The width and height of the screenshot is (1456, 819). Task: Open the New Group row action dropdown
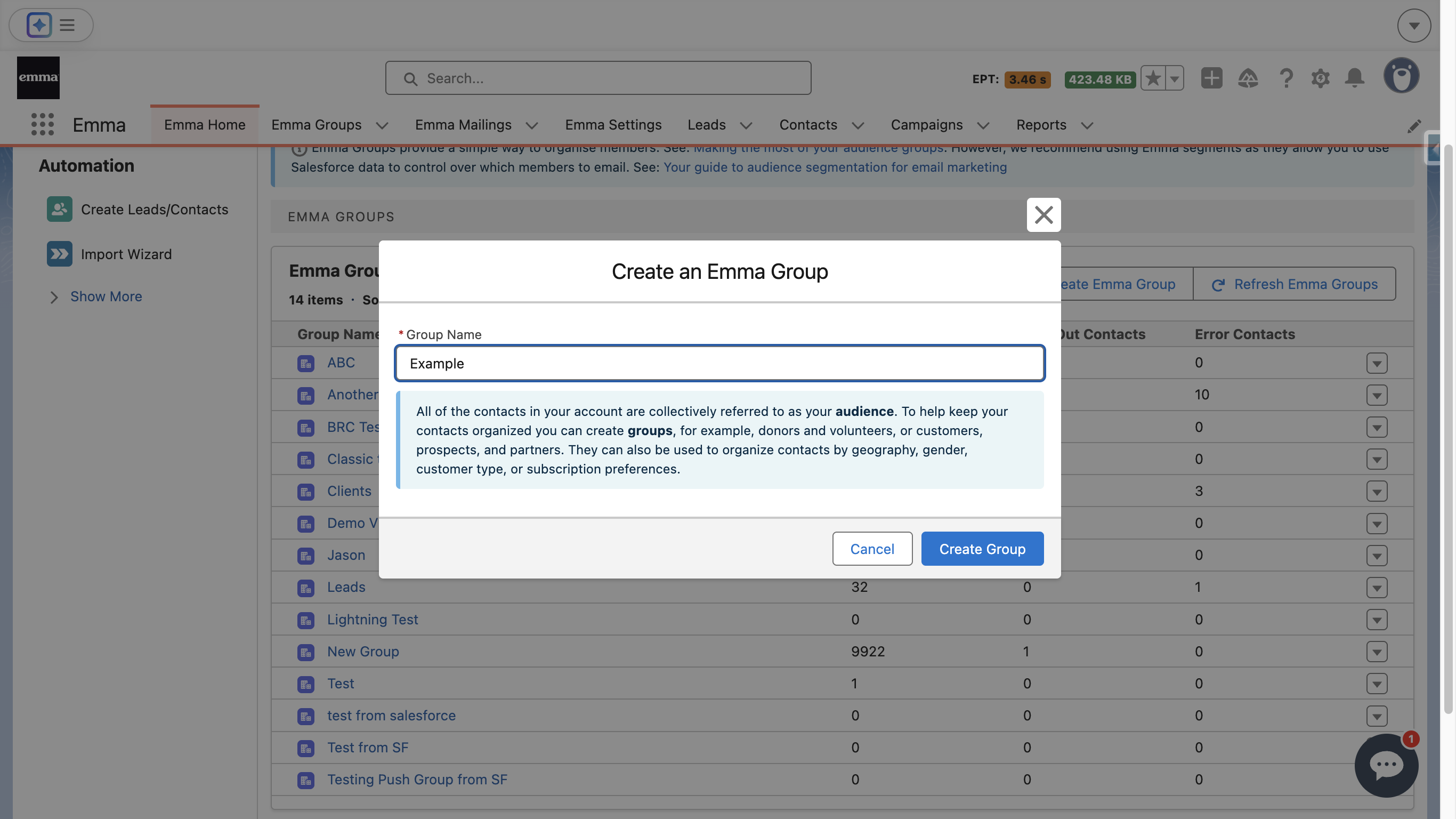coord(1377,652)
